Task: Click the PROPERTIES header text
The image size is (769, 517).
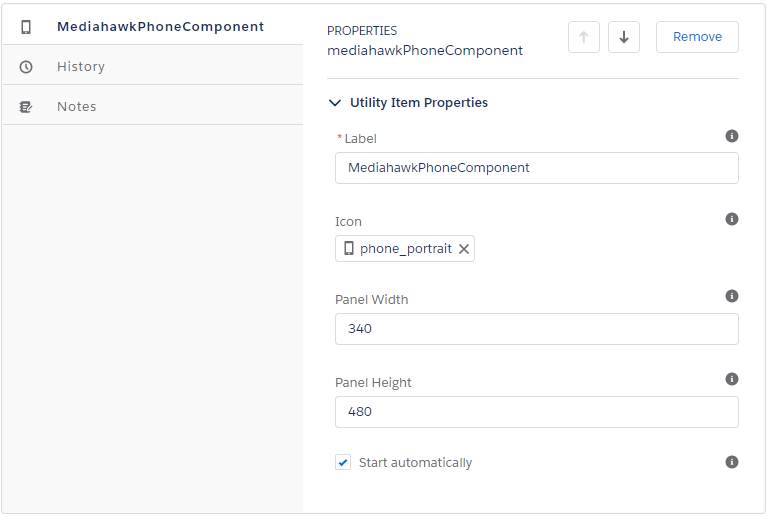Action: point(362,31)
